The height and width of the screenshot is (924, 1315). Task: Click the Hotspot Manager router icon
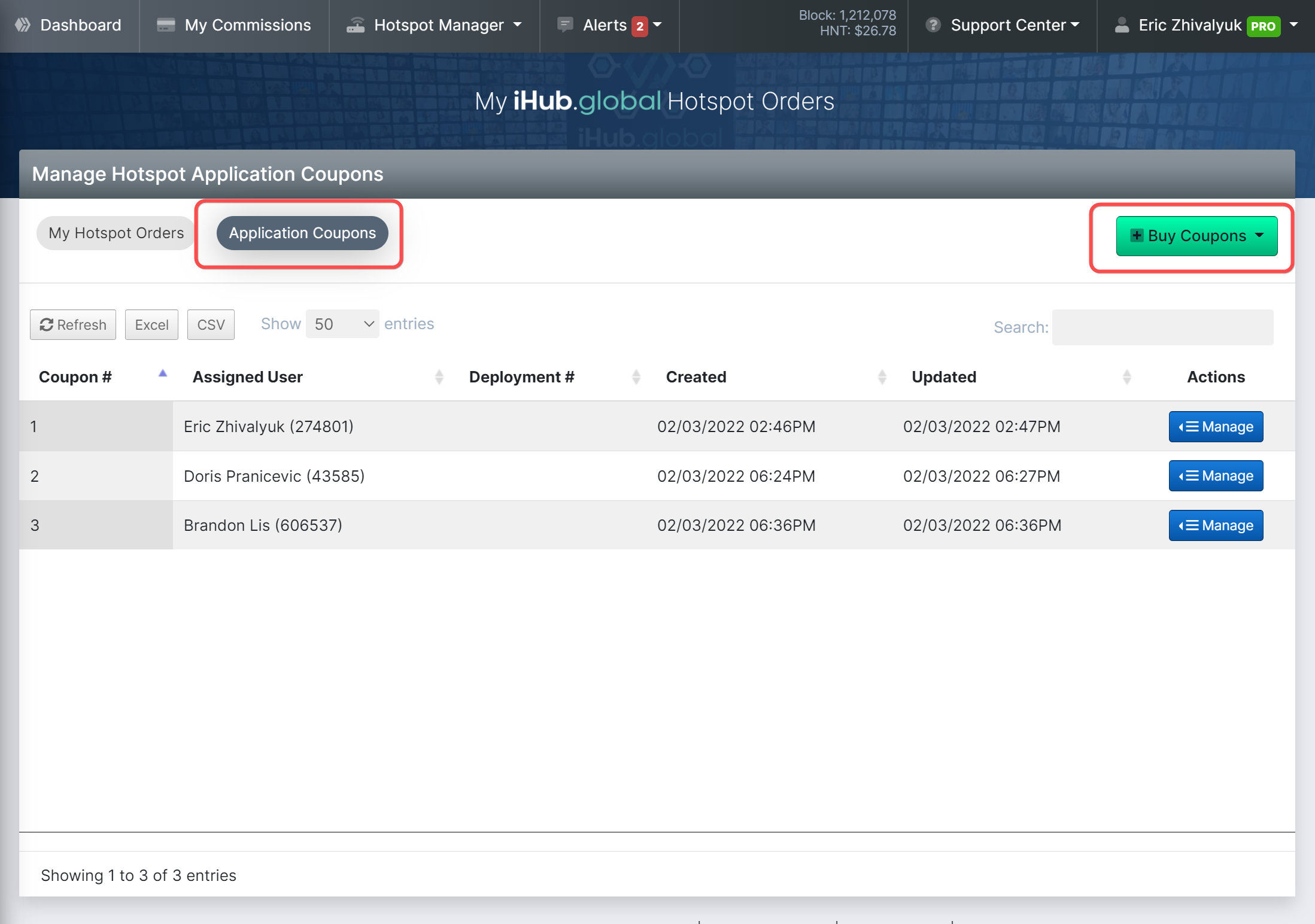coord(356,25)
